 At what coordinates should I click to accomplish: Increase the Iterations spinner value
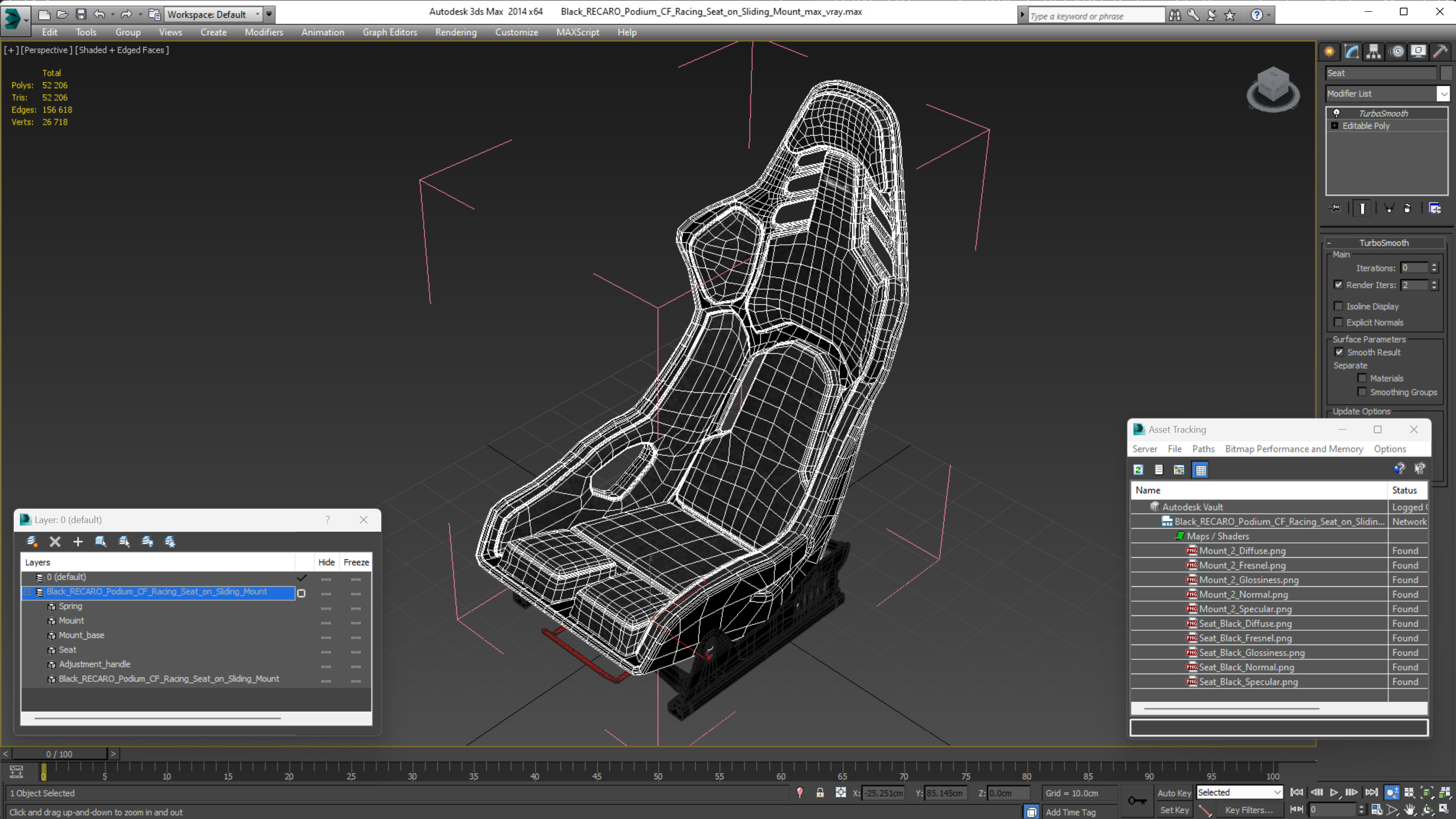1434,265
